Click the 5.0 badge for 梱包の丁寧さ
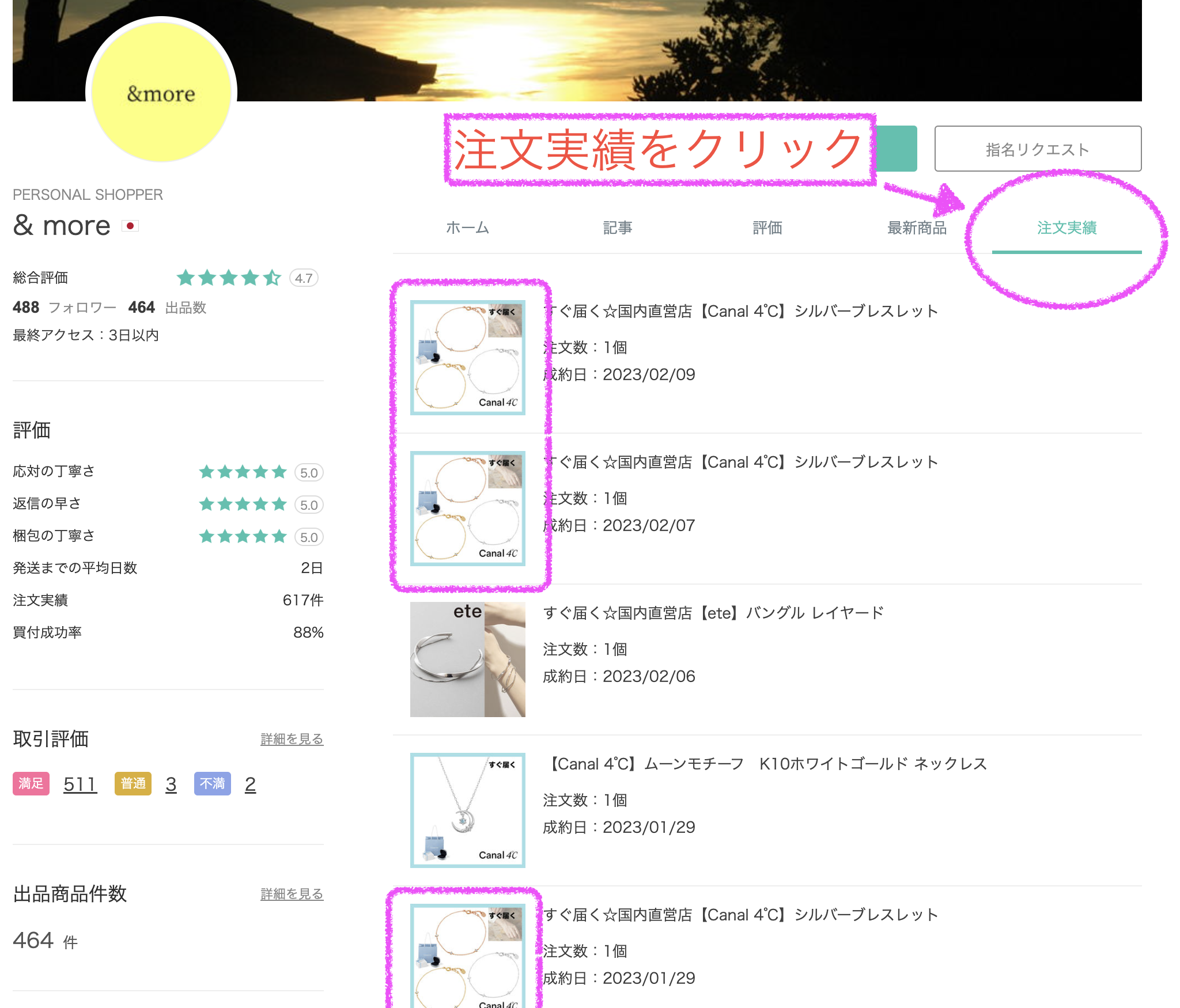 pos(309,537)
